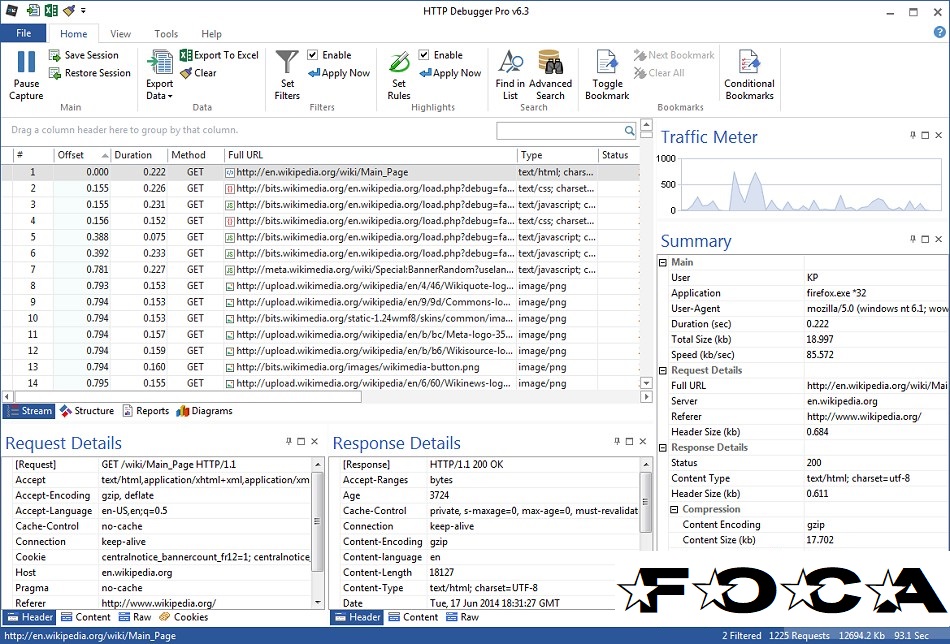Screen dimensions: 950x644
Task: Maximize the Traffic Meter panel
Action: [925, 135]
